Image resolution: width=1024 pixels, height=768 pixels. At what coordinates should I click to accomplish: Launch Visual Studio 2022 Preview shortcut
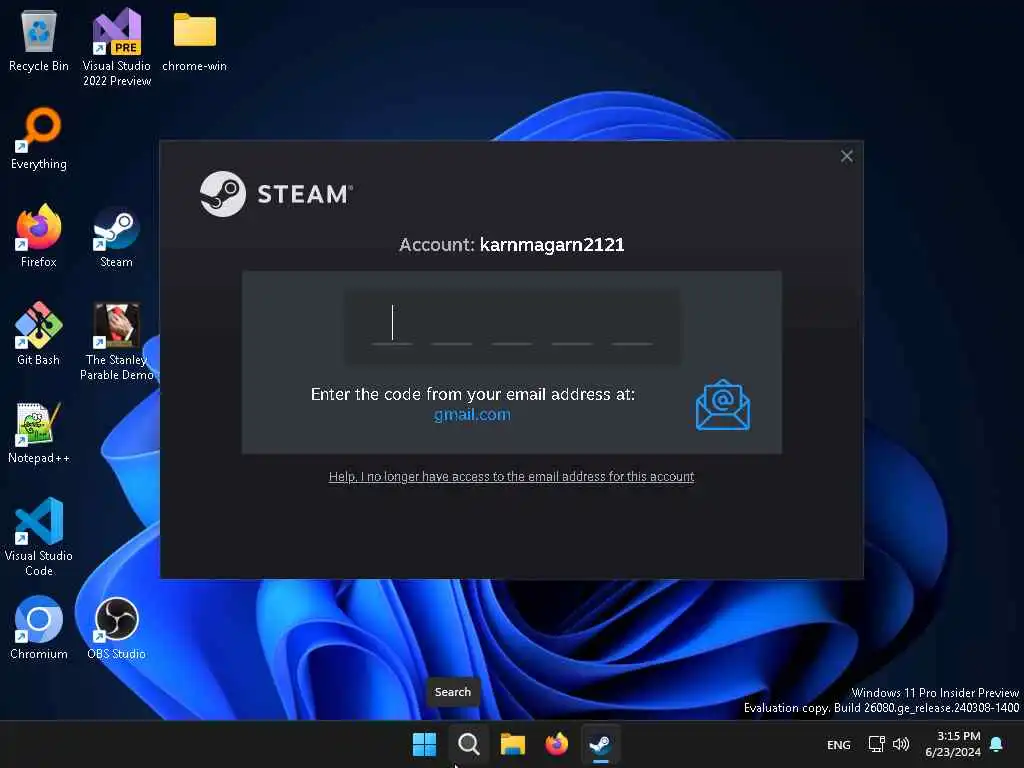coord(117,47)
